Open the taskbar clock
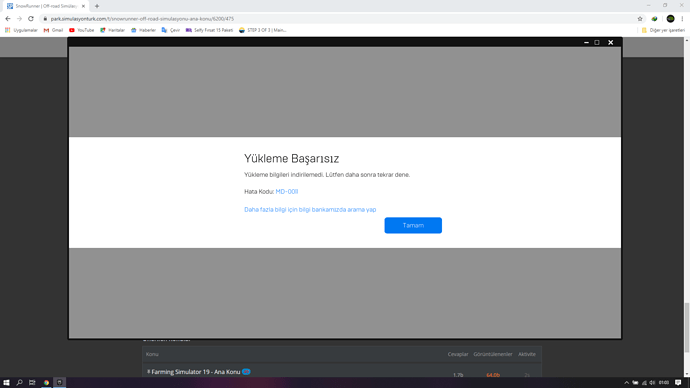This screenshot has width=690, height=388. 664,383
